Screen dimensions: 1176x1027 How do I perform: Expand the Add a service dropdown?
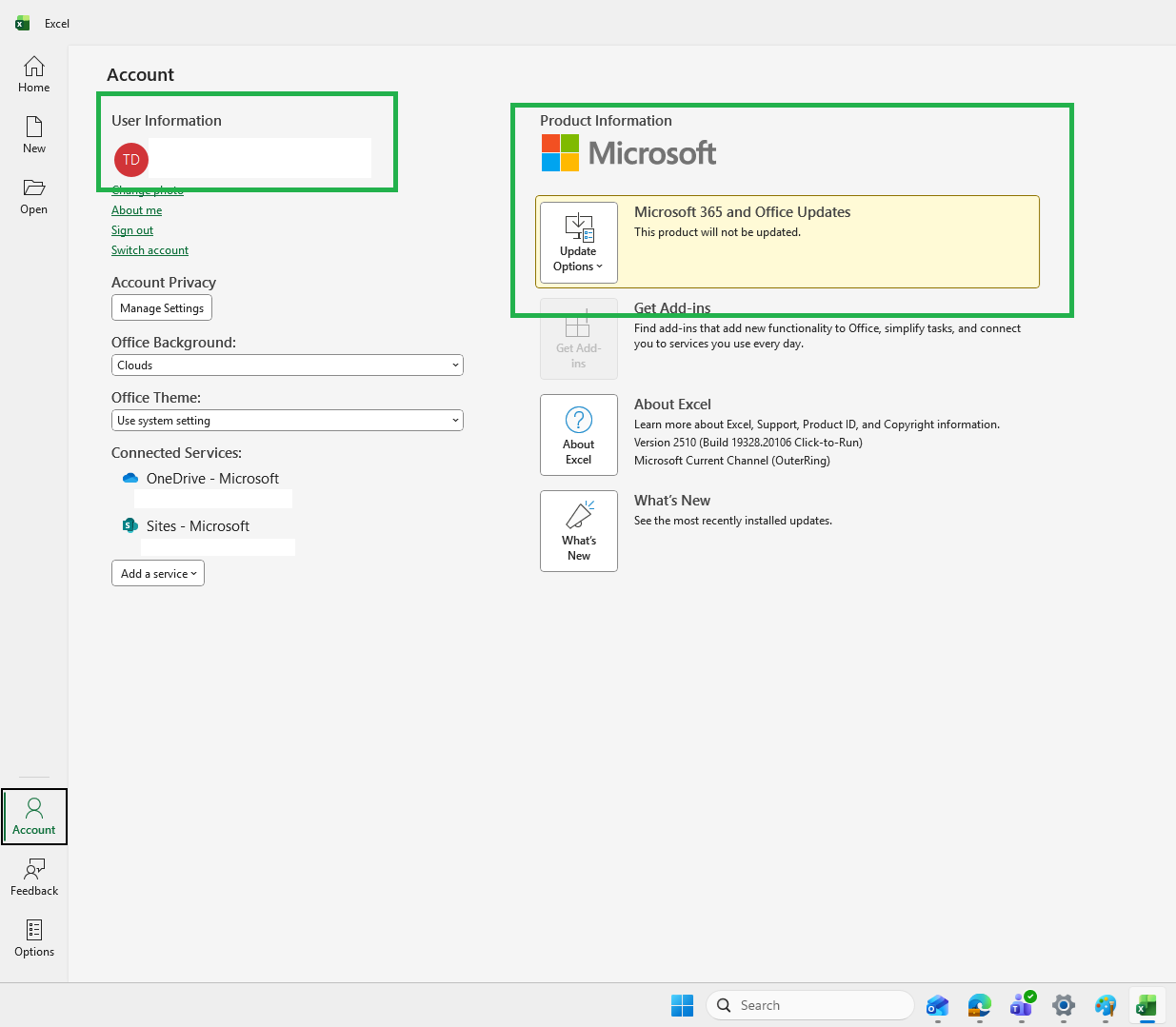click(158, 573)
